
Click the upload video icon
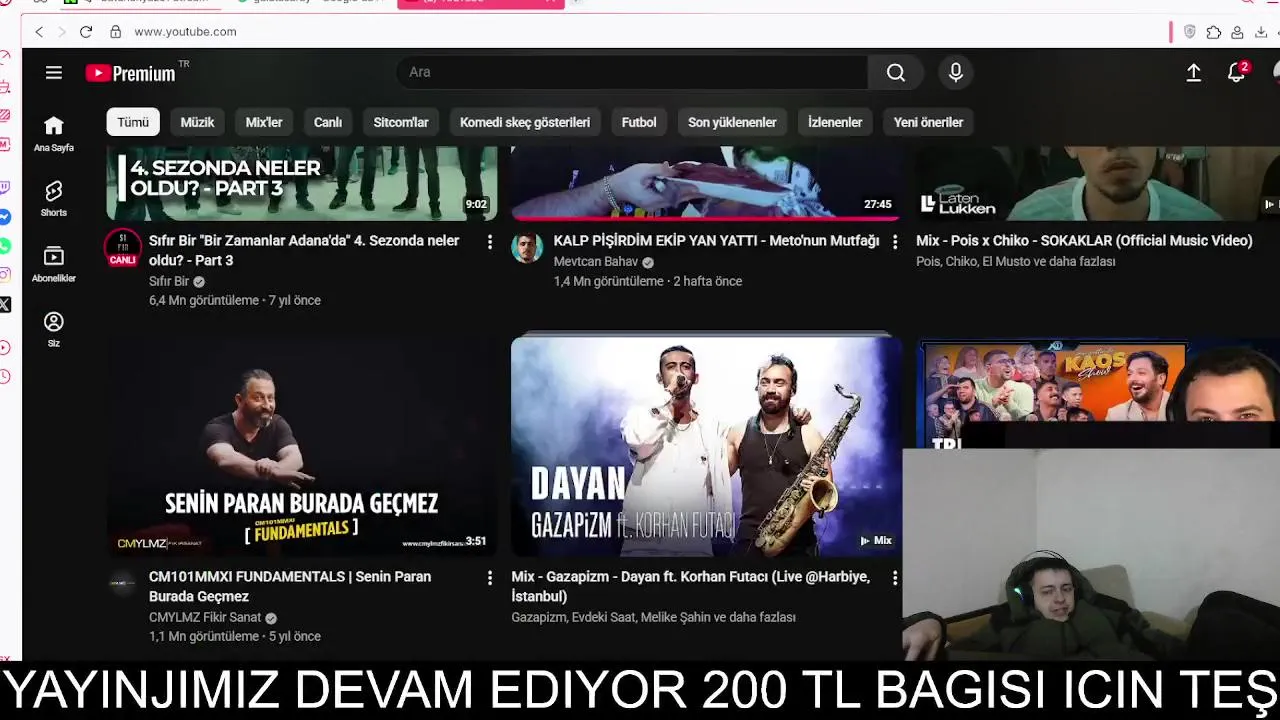(x=1193, y=72)
